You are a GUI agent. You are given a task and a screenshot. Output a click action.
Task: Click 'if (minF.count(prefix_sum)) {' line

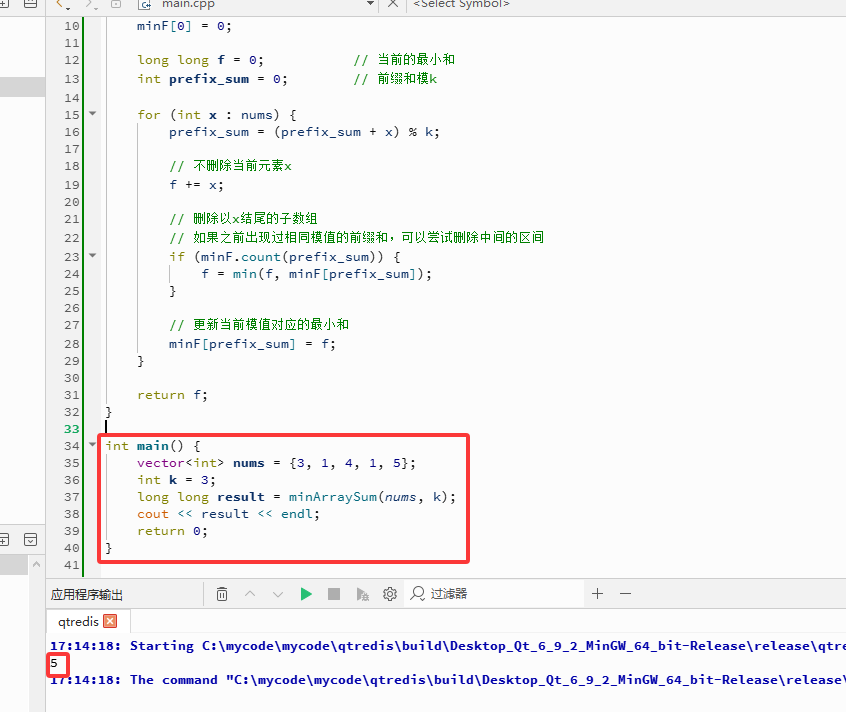(284, 257)
